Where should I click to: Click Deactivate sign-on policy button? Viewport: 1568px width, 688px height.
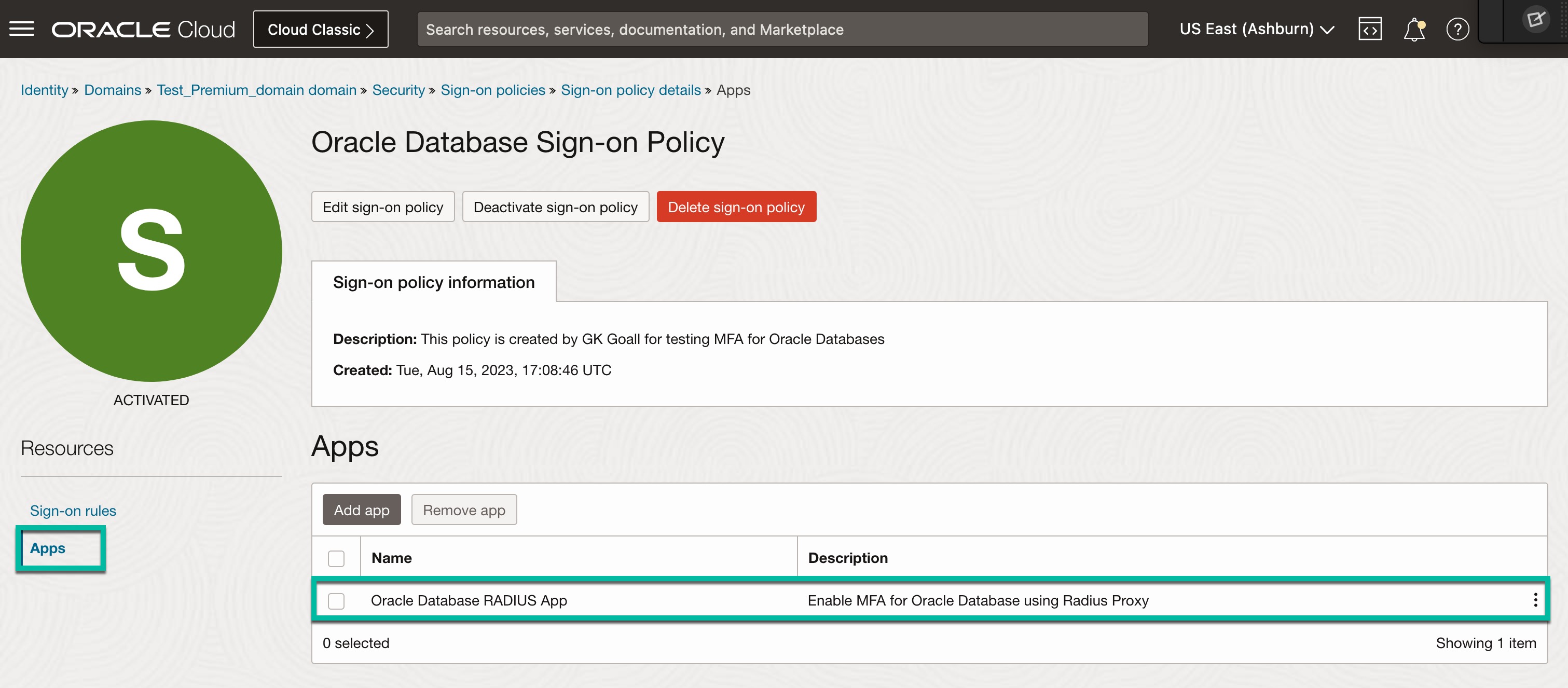(x=555, y=207)
